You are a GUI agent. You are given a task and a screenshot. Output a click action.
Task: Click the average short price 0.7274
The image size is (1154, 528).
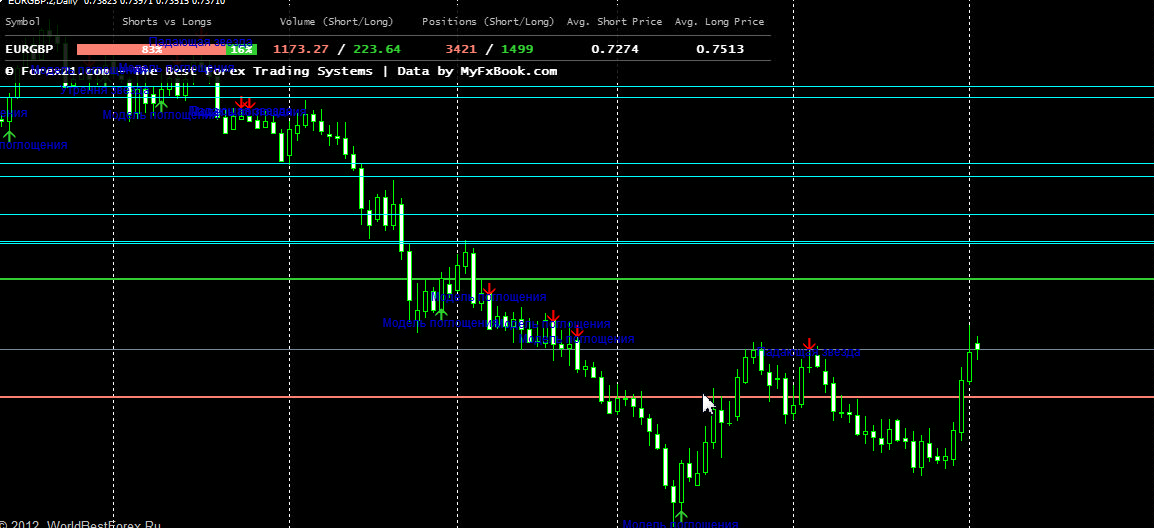click(615, 49)
